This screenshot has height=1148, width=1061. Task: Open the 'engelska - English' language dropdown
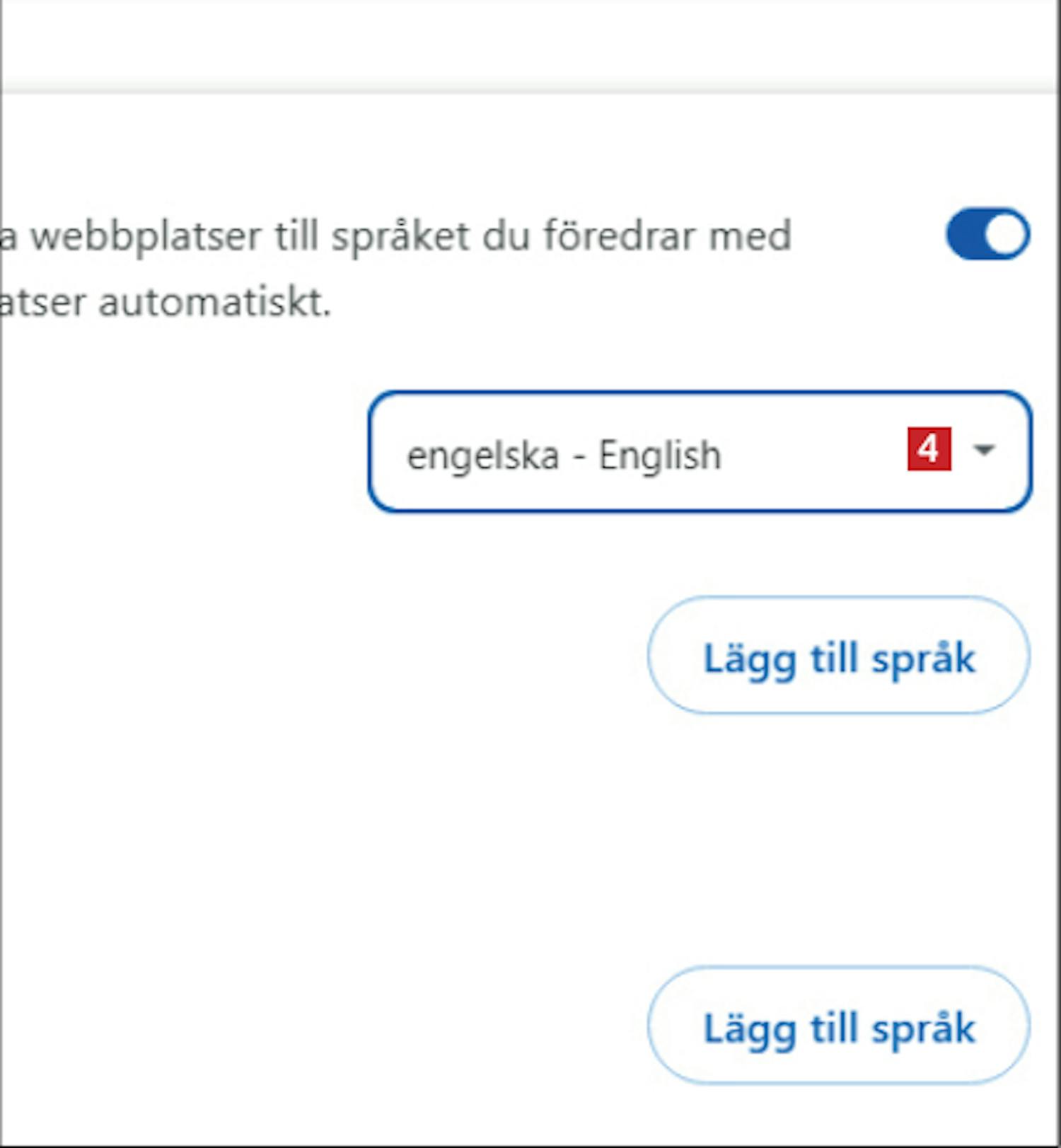click(x=700, y=451)
